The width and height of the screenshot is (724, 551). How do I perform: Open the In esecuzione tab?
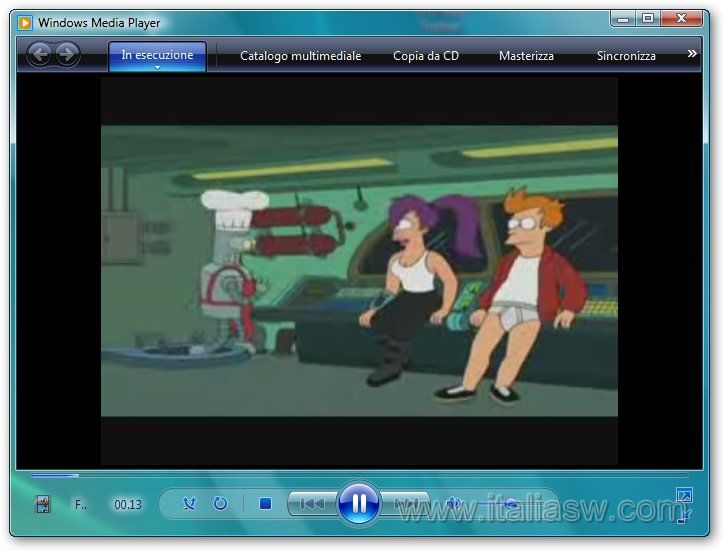(157, 56)
